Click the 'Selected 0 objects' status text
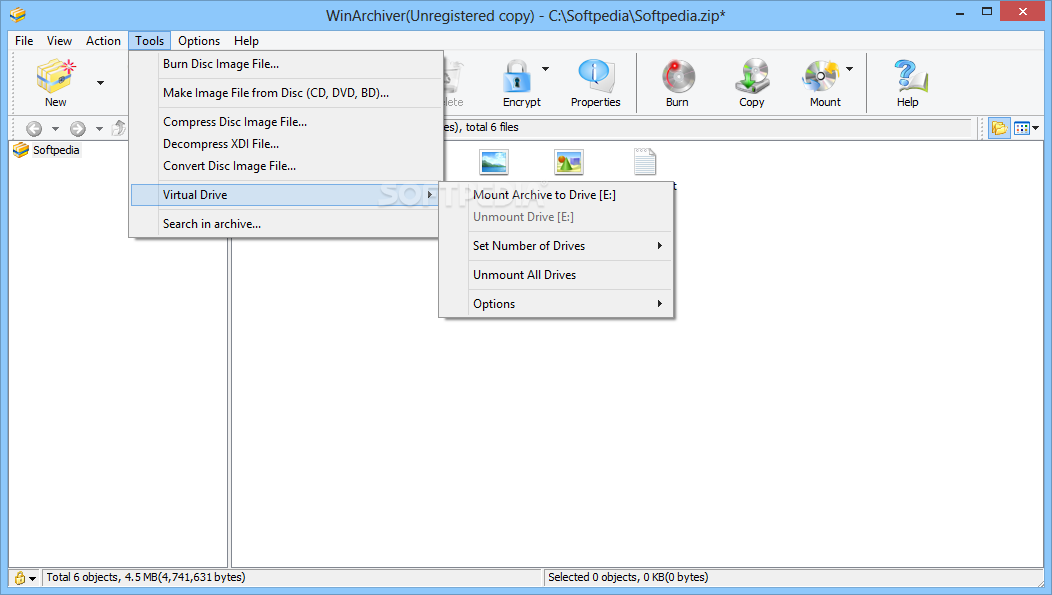The width and height of the screenshot is (1052, 595). [628, 577]
